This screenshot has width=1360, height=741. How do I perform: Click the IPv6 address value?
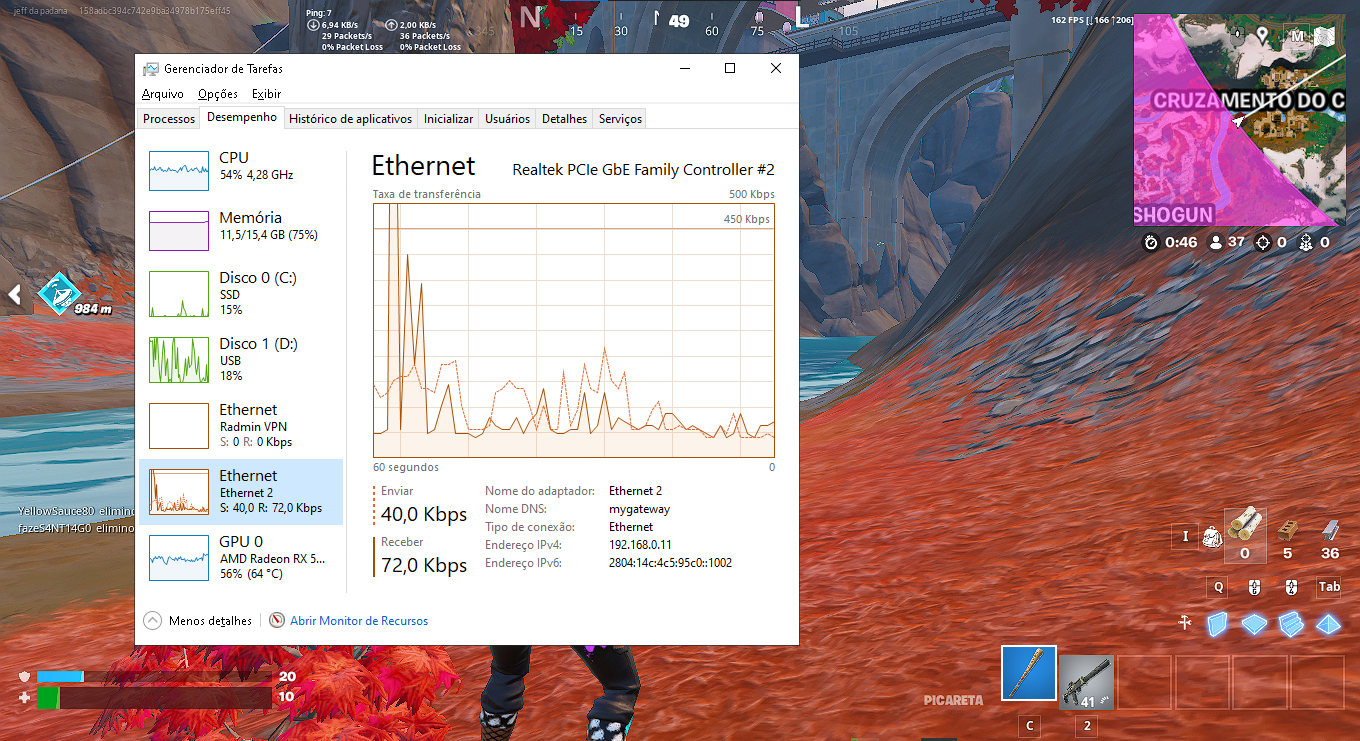(670, 563)
